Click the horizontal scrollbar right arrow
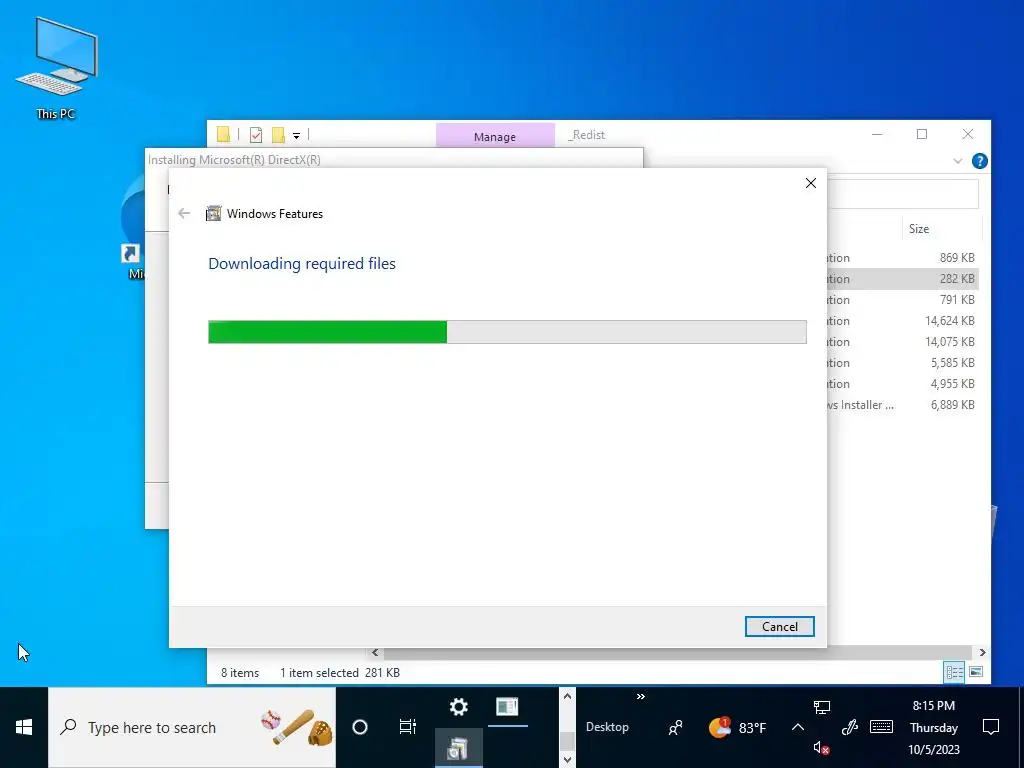 [982, 652]
